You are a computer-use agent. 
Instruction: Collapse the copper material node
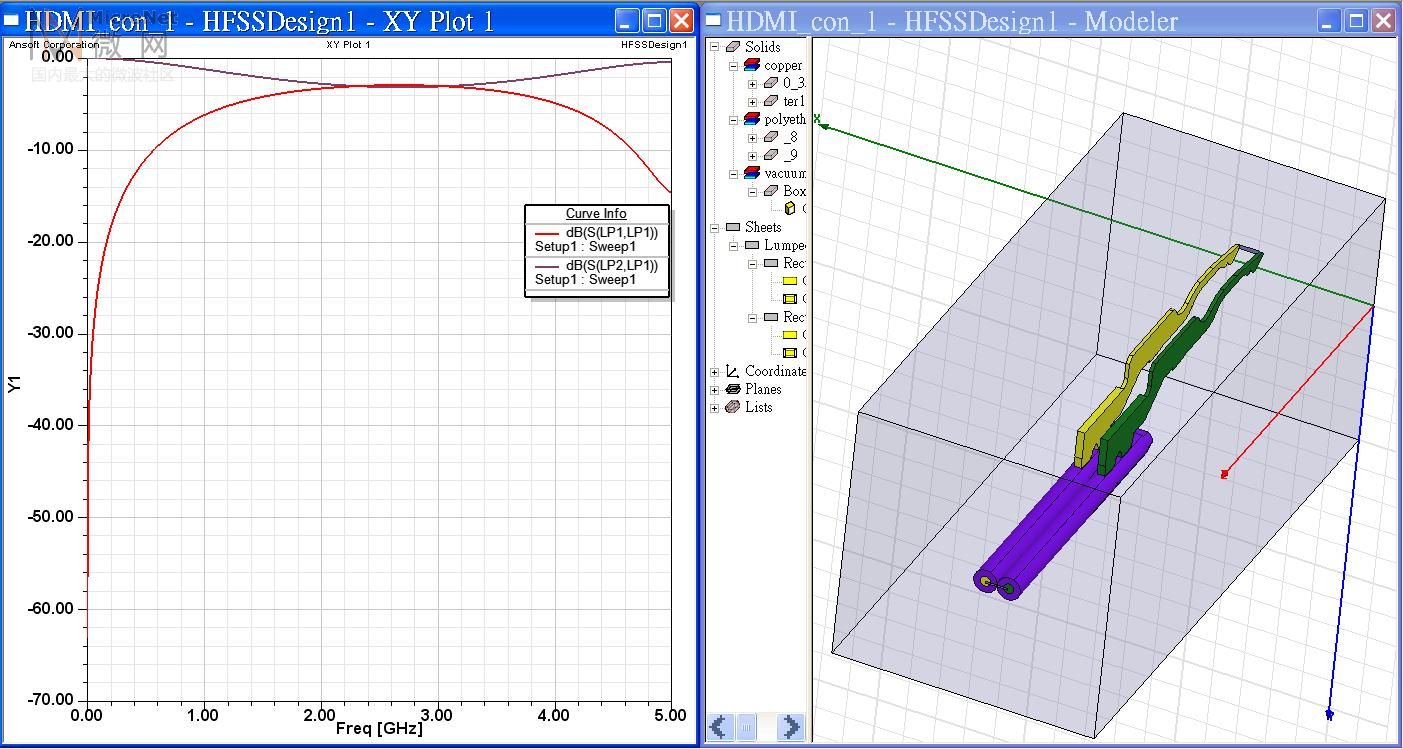coord(733,65)
